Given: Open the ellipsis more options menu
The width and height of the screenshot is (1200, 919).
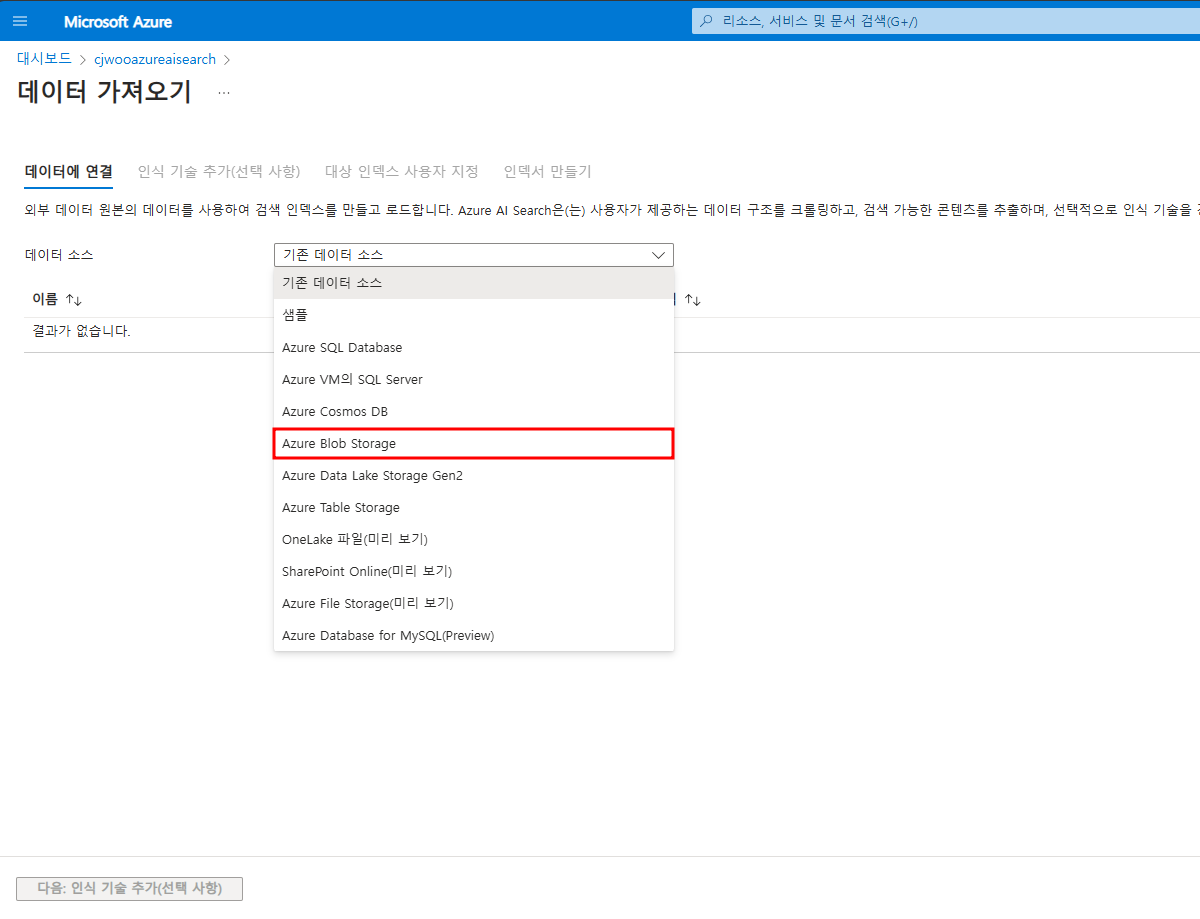Looking at the screenshot, I should point(224,92).
